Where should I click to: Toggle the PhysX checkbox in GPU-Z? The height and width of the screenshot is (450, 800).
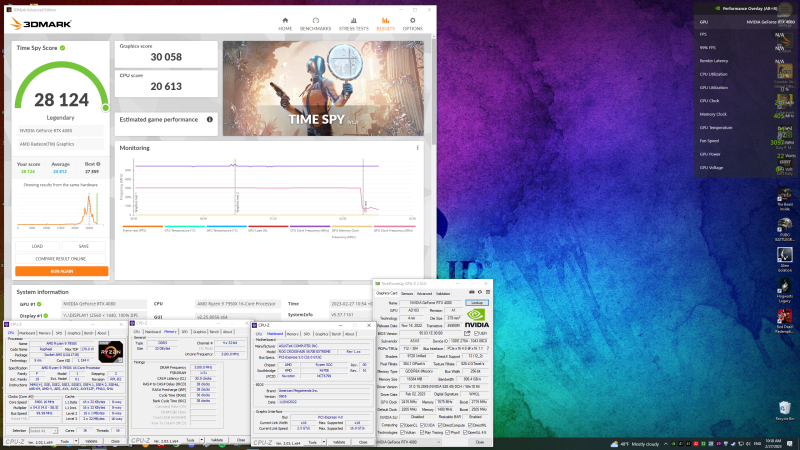447,432
